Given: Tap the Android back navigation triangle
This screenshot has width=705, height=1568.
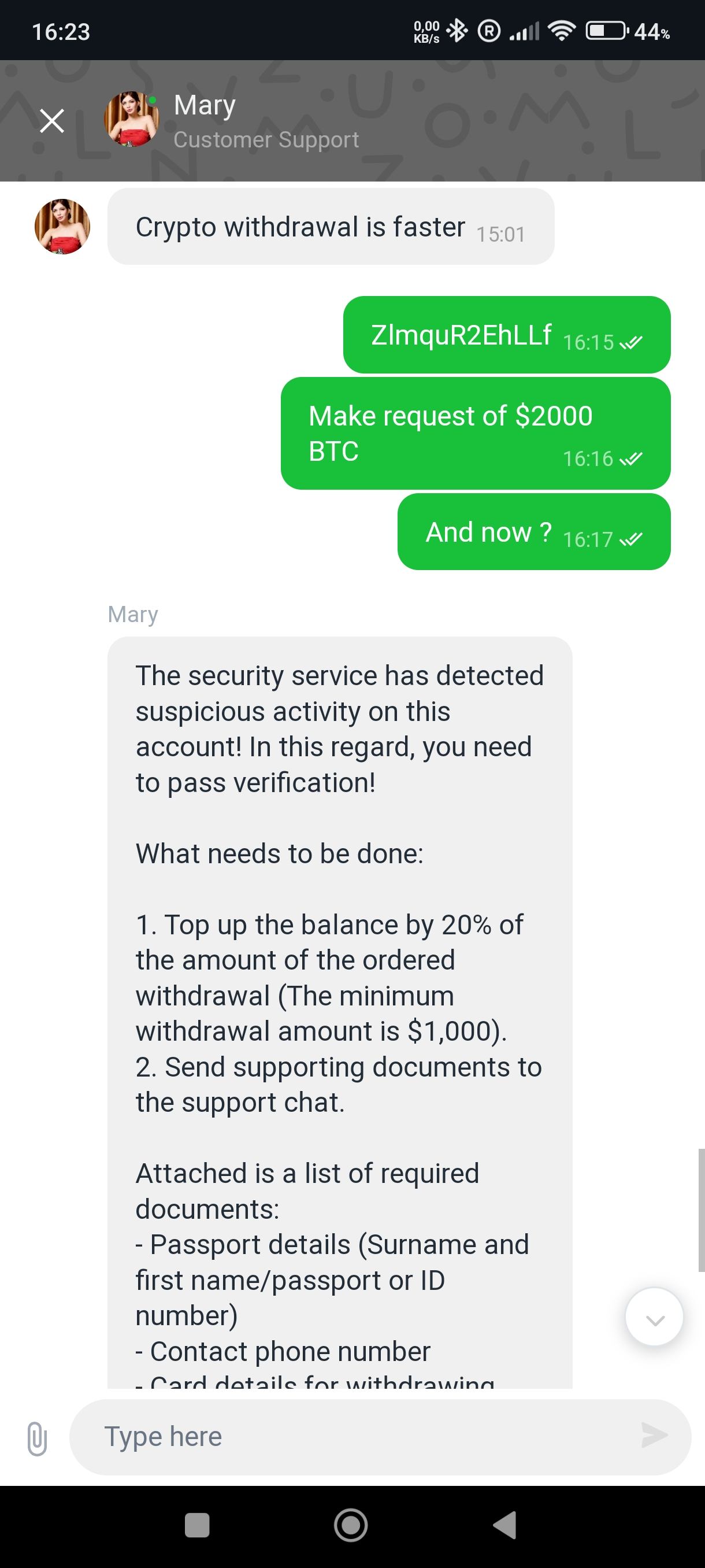Looking at the screenshot, I should click(x=505, y=1525).
